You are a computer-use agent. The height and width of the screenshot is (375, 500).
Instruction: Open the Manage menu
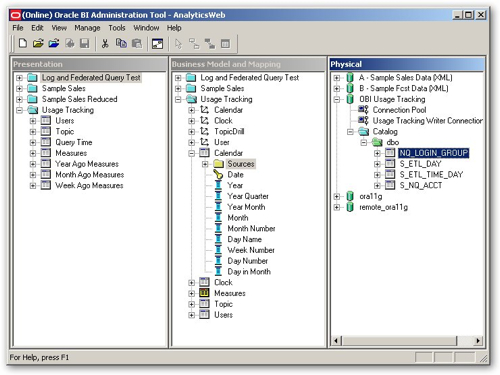coord(87,28)
